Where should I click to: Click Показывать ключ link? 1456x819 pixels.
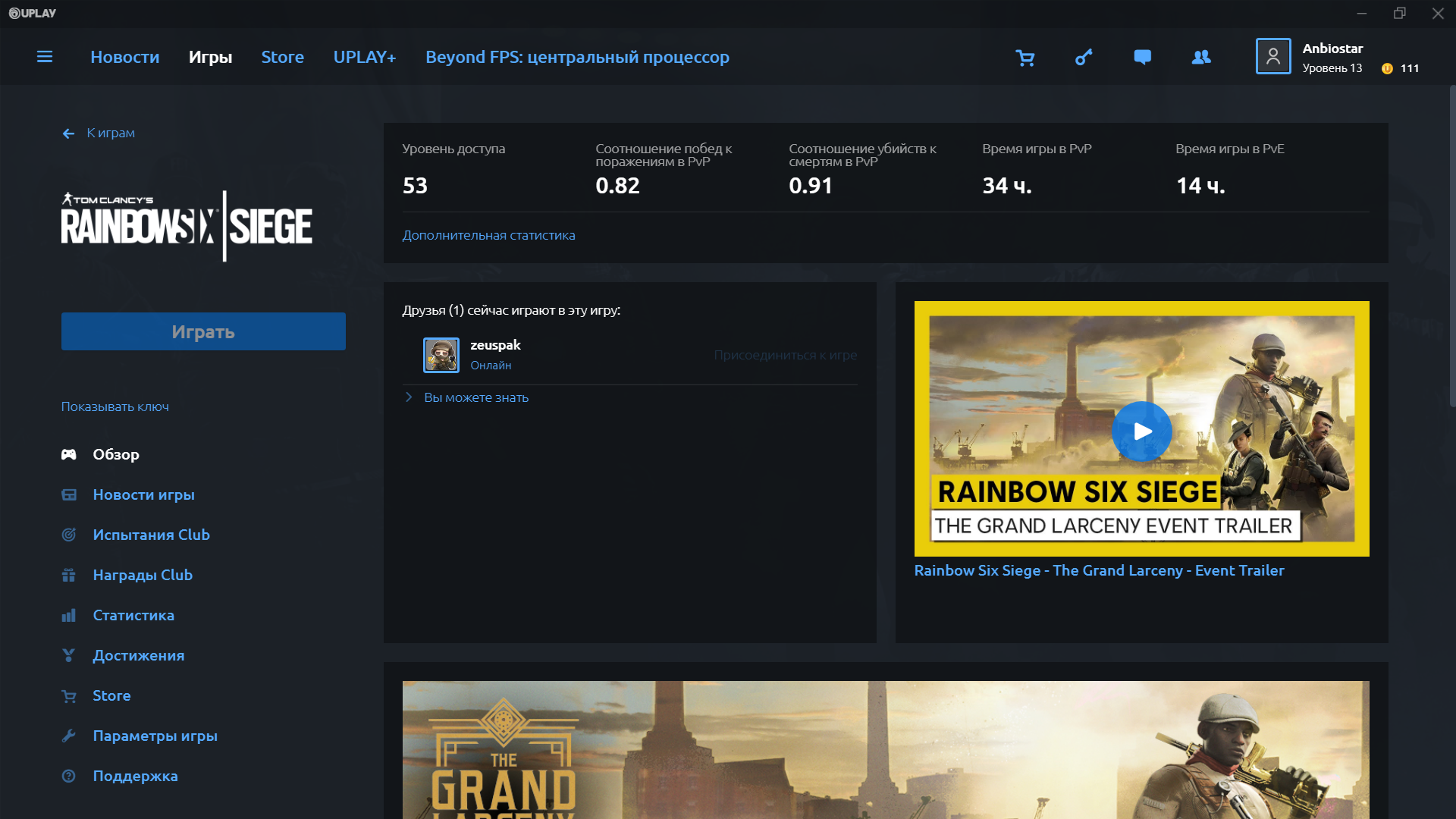click(x=115, y=406)
